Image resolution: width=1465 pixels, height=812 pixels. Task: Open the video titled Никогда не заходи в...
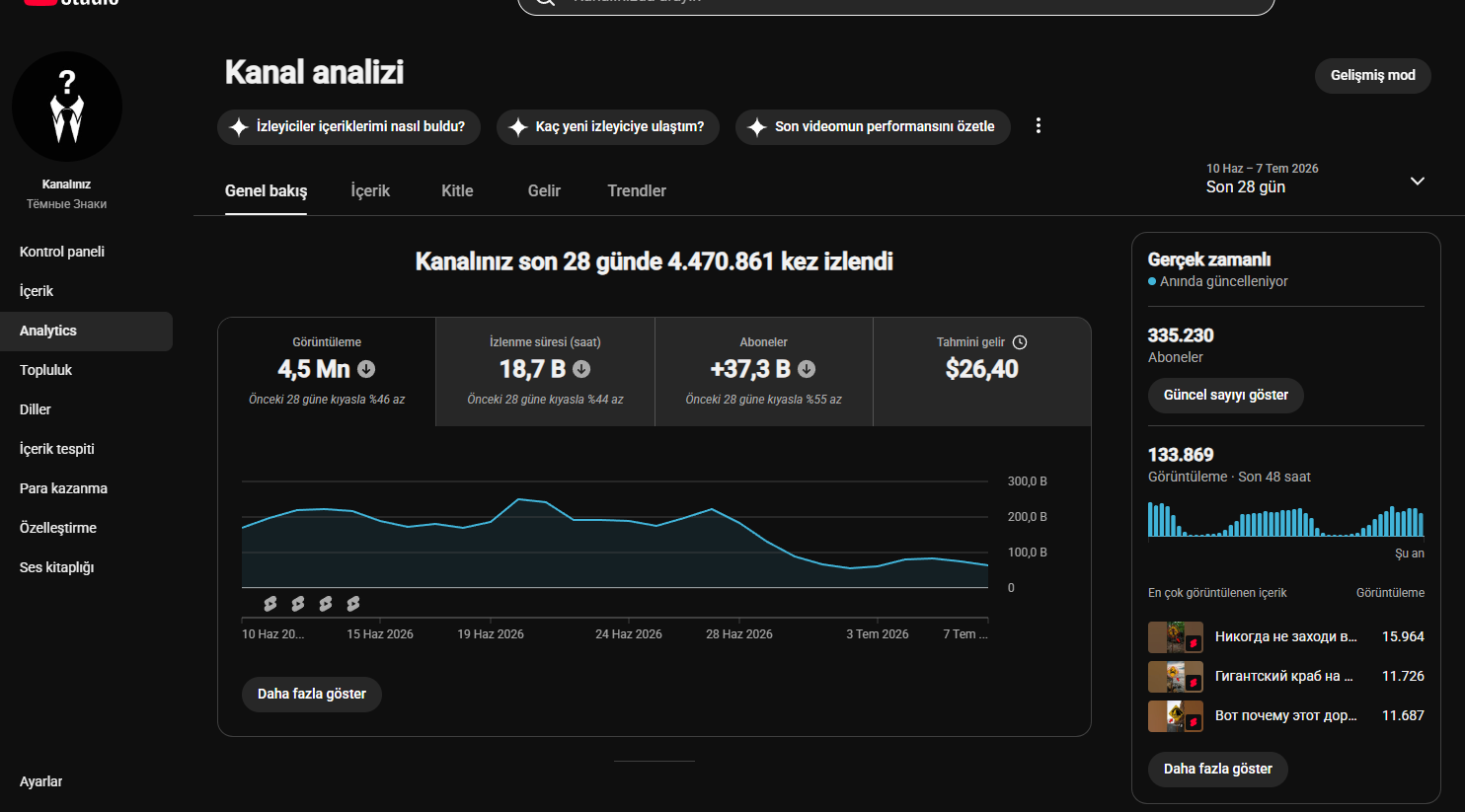pyautogui.click(x=1286, y=637)
